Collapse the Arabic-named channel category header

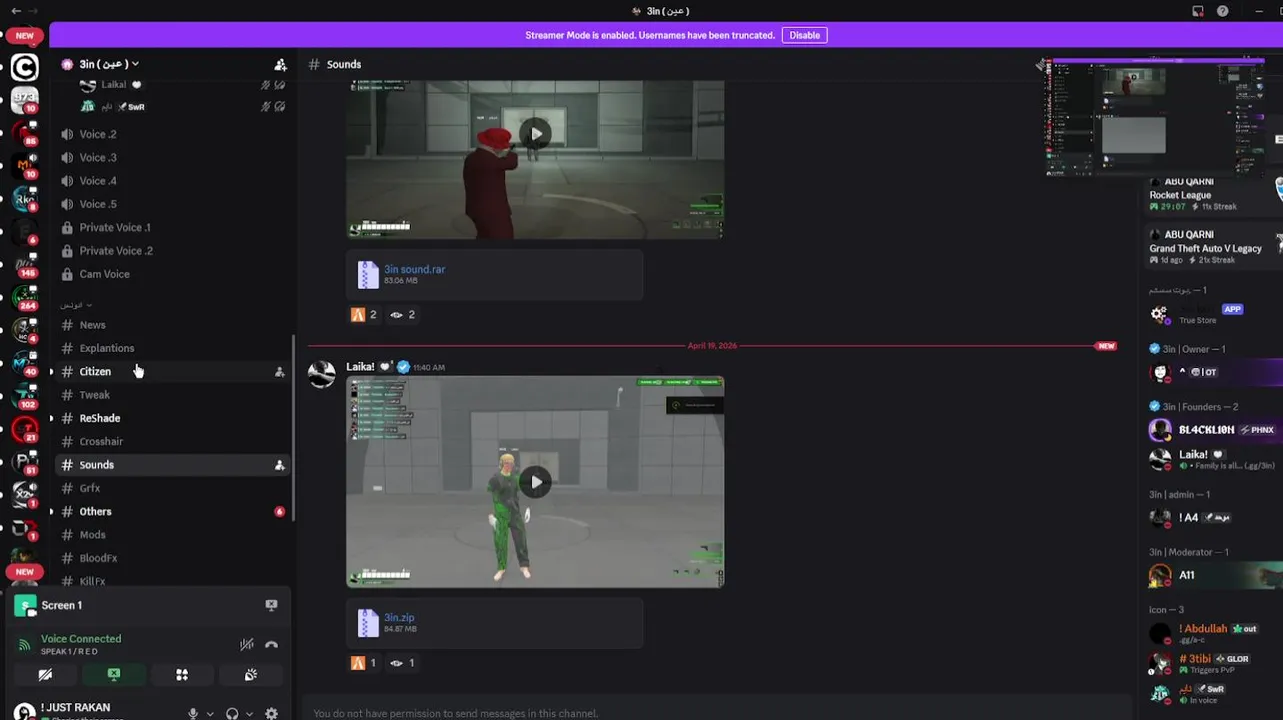pos(75,304)
